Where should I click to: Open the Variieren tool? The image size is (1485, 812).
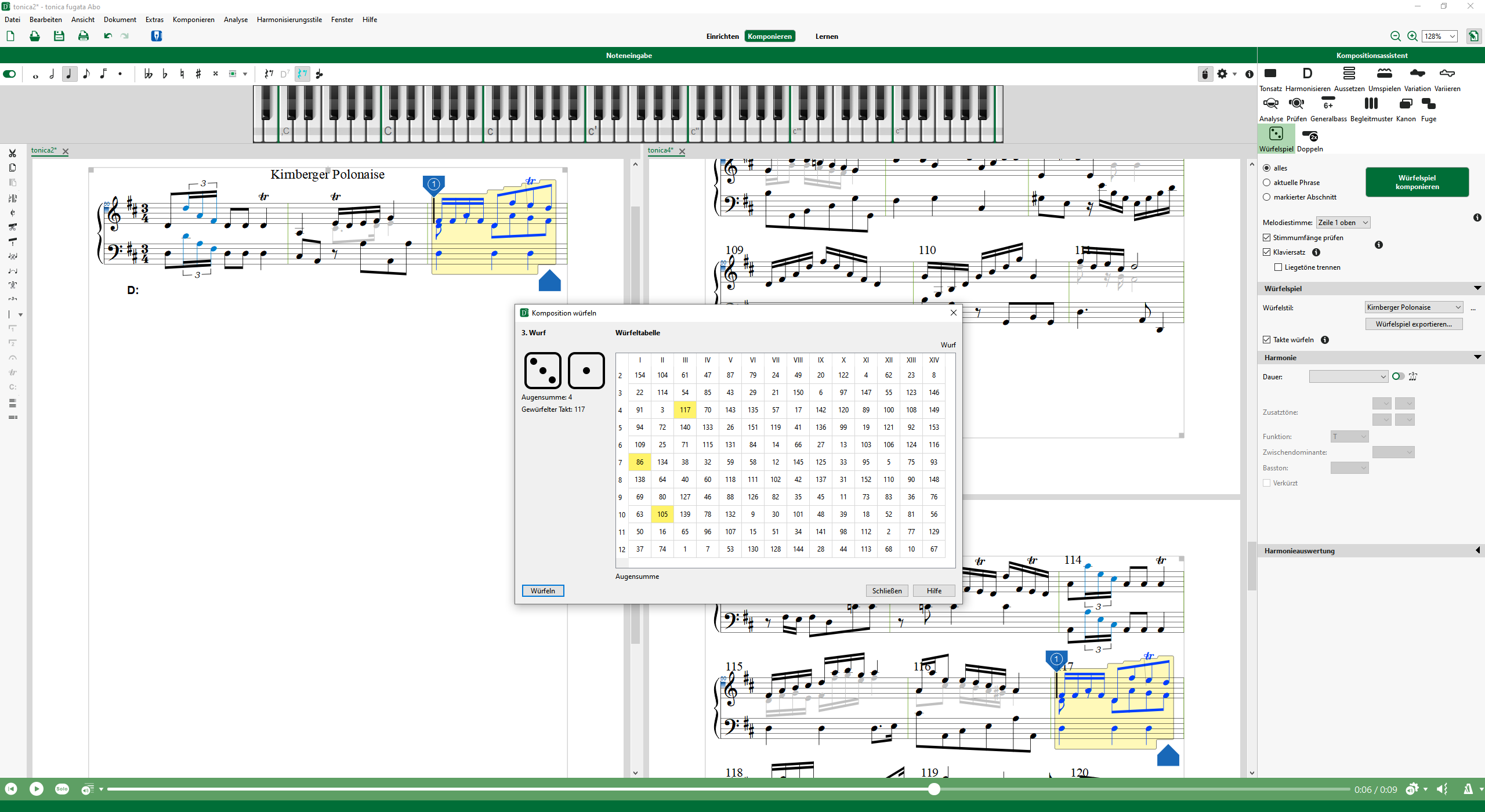pyautogui.click(x=1447, y=79)
